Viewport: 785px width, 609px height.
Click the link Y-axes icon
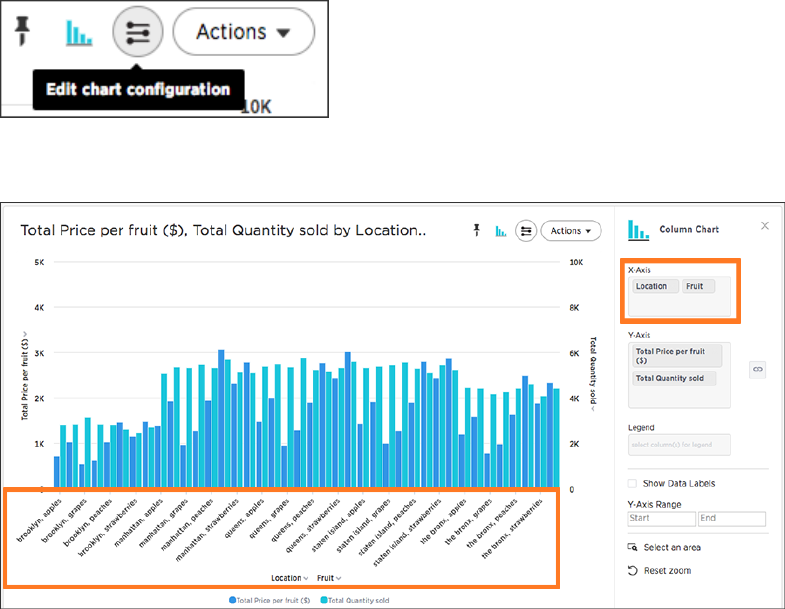(757, 370)
